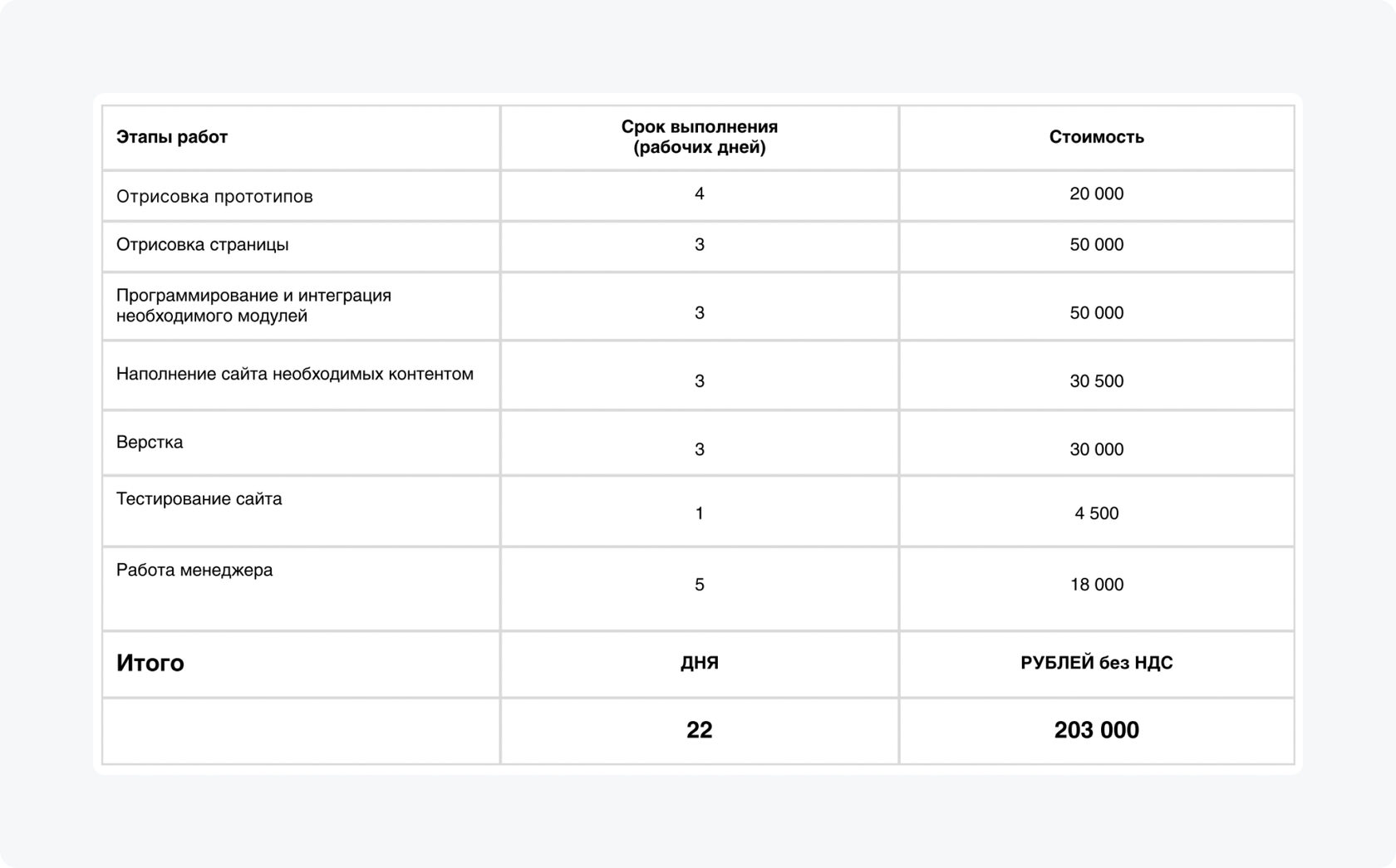Click the 50 000 cost for 'Отрисовка страницы'
This screenshot has width=1396, height=868.
[x=1097, y=247]
